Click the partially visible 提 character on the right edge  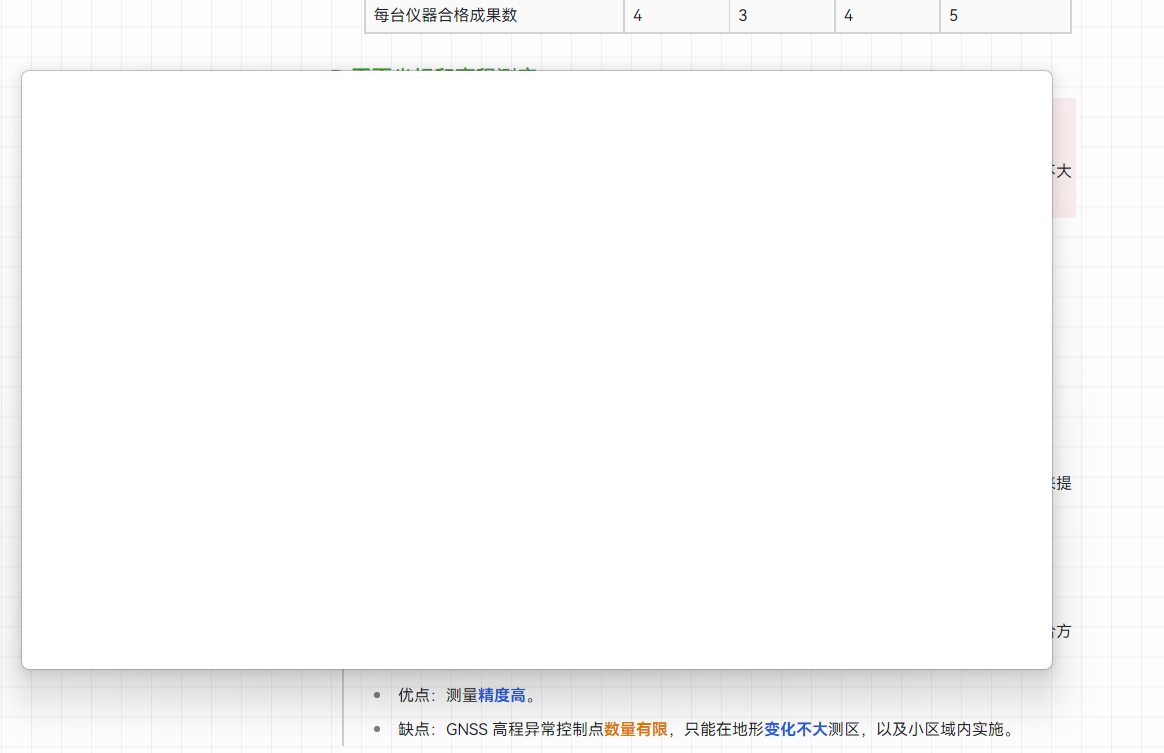point(1063,483)
